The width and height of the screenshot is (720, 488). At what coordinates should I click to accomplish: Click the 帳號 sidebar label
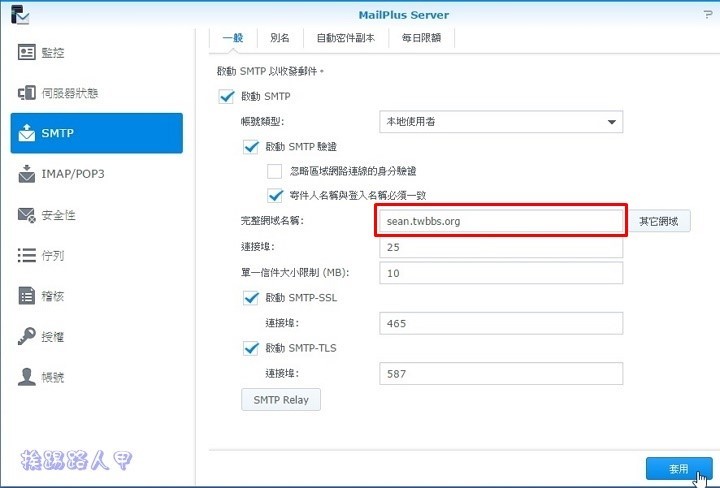[53, 377]
